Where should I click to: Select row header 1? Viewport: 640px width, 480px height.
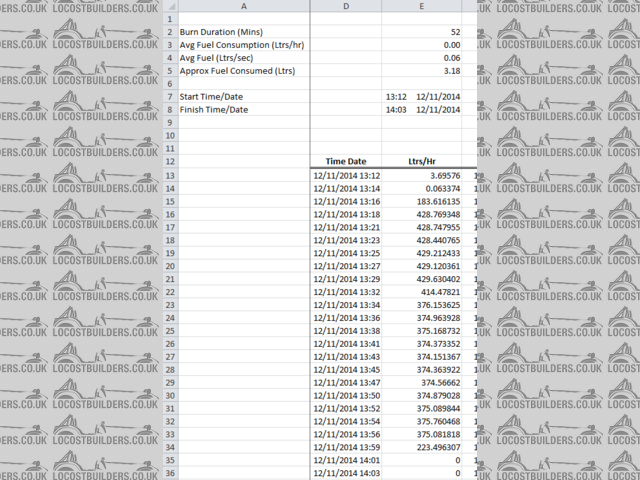coord(171,19)
